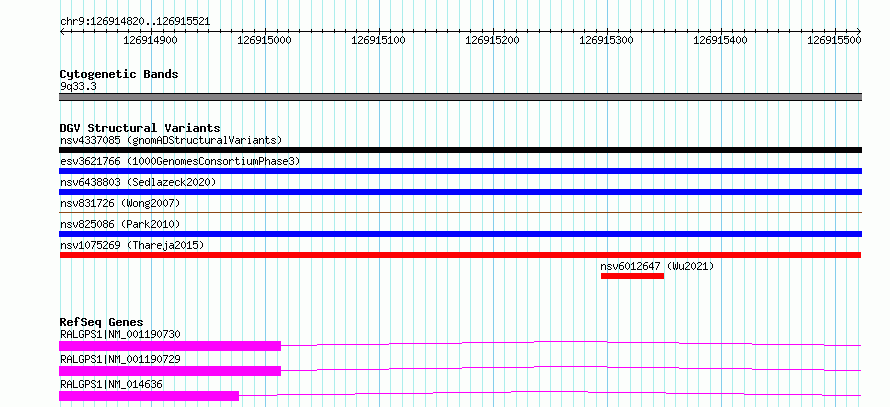Open variant nsv825086 (Park2010) label
Viewport: 890px width, 407px height.
click(120, 224)
